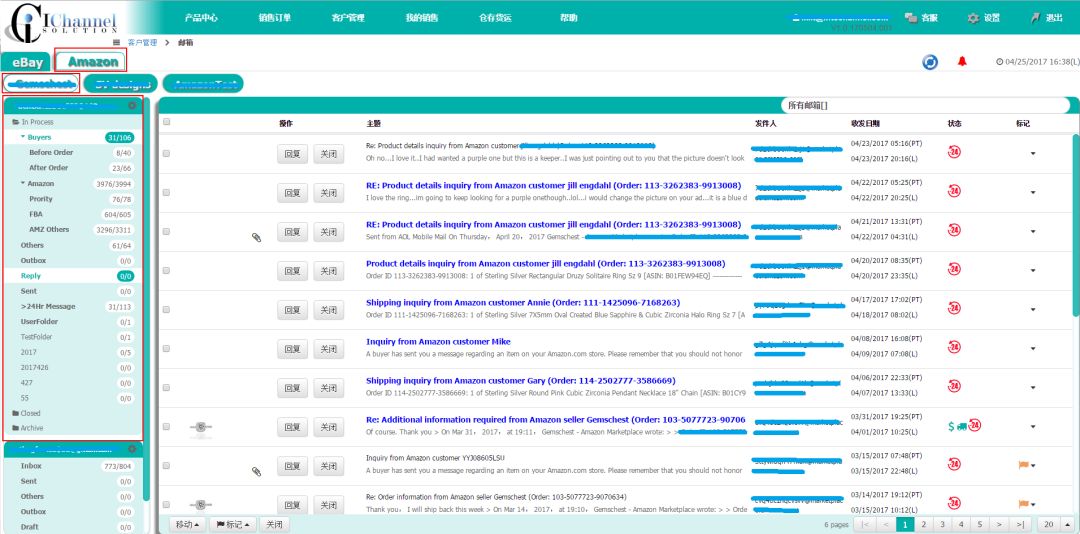This screenshot has height=534, width=1080.
Task: Select checkbox for 04/22/2017 05:25 jill engdahl message
Action: coord(166,193)
